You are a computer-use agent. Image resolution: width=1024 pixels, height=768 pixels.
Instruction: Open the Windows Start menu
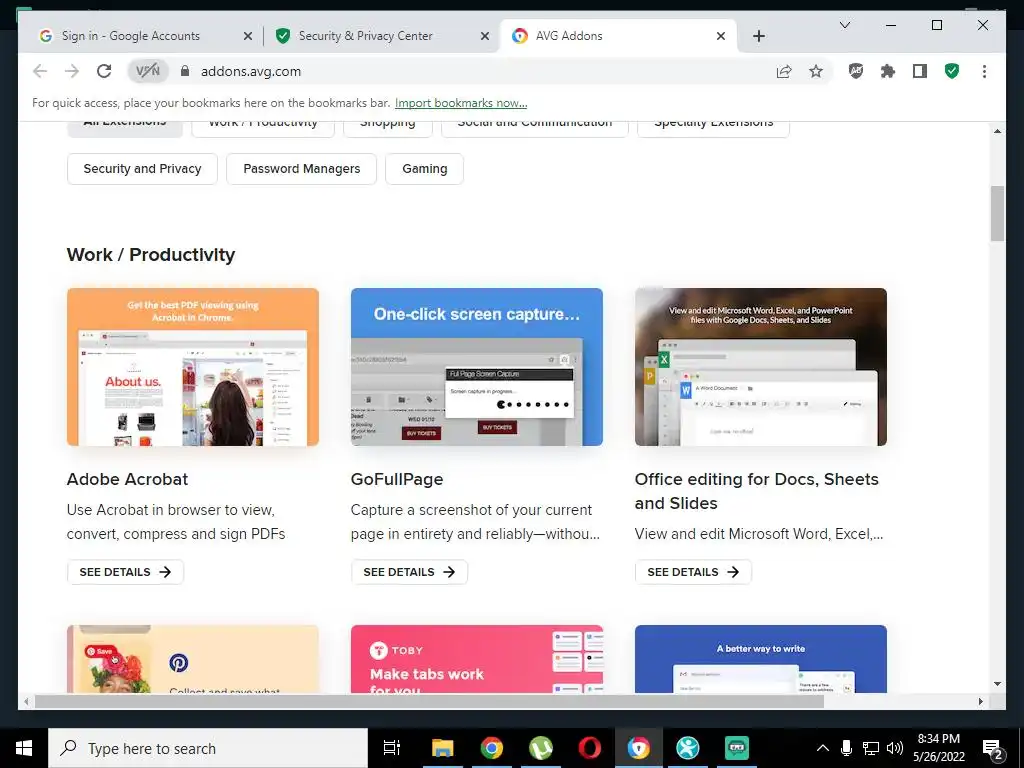24,748
